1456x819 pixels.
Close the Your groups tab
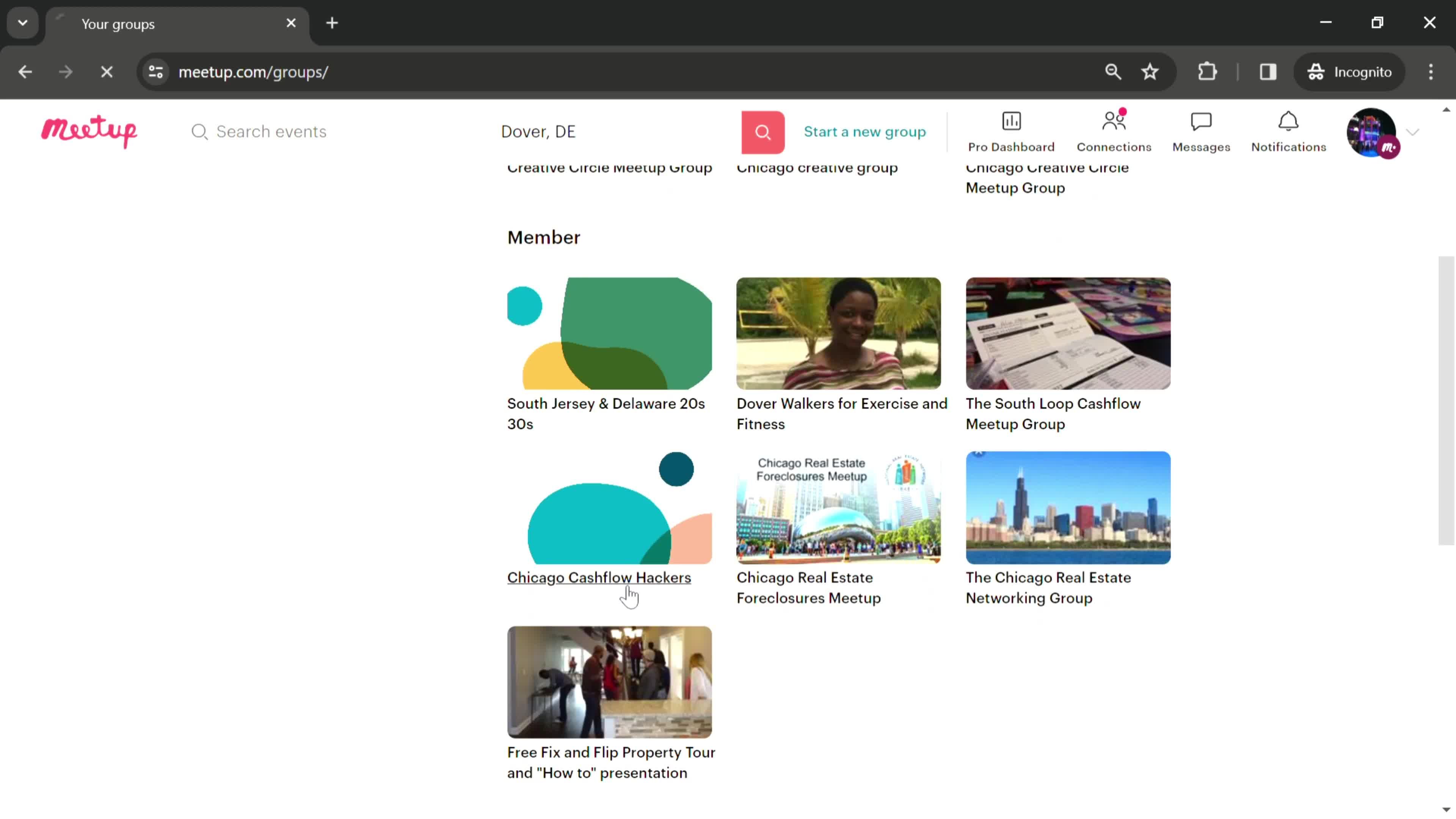click(291, 23)
